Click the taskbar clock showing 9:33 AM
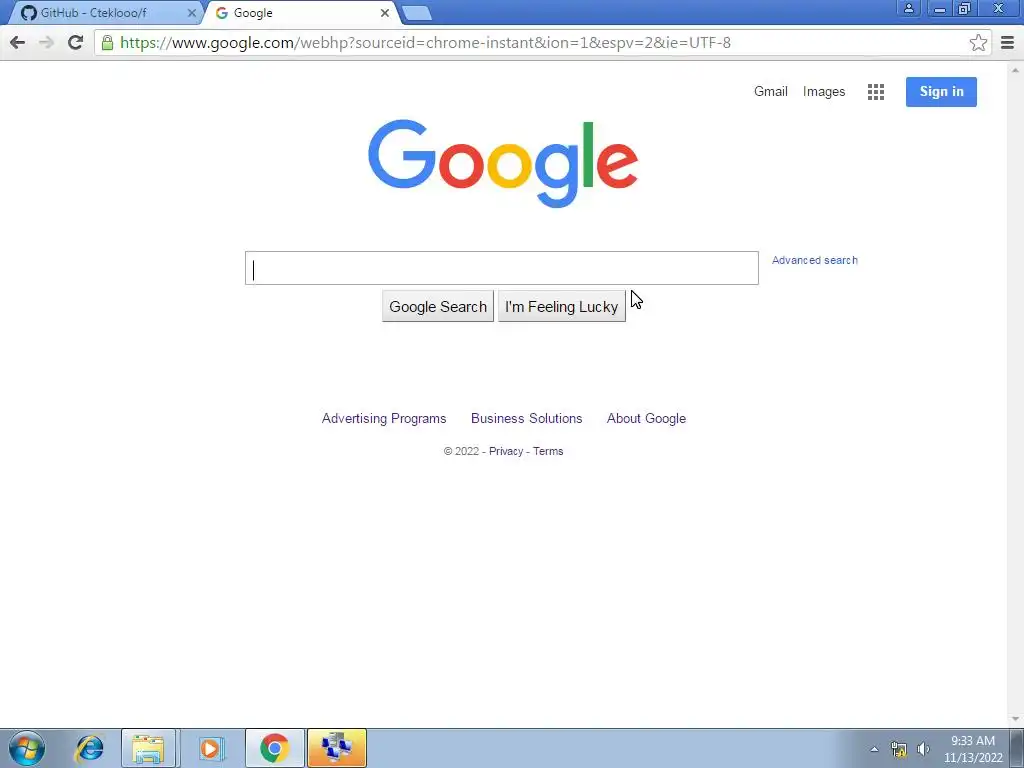The height and width of the screenshot is (768, 1024). click(973, 749)
